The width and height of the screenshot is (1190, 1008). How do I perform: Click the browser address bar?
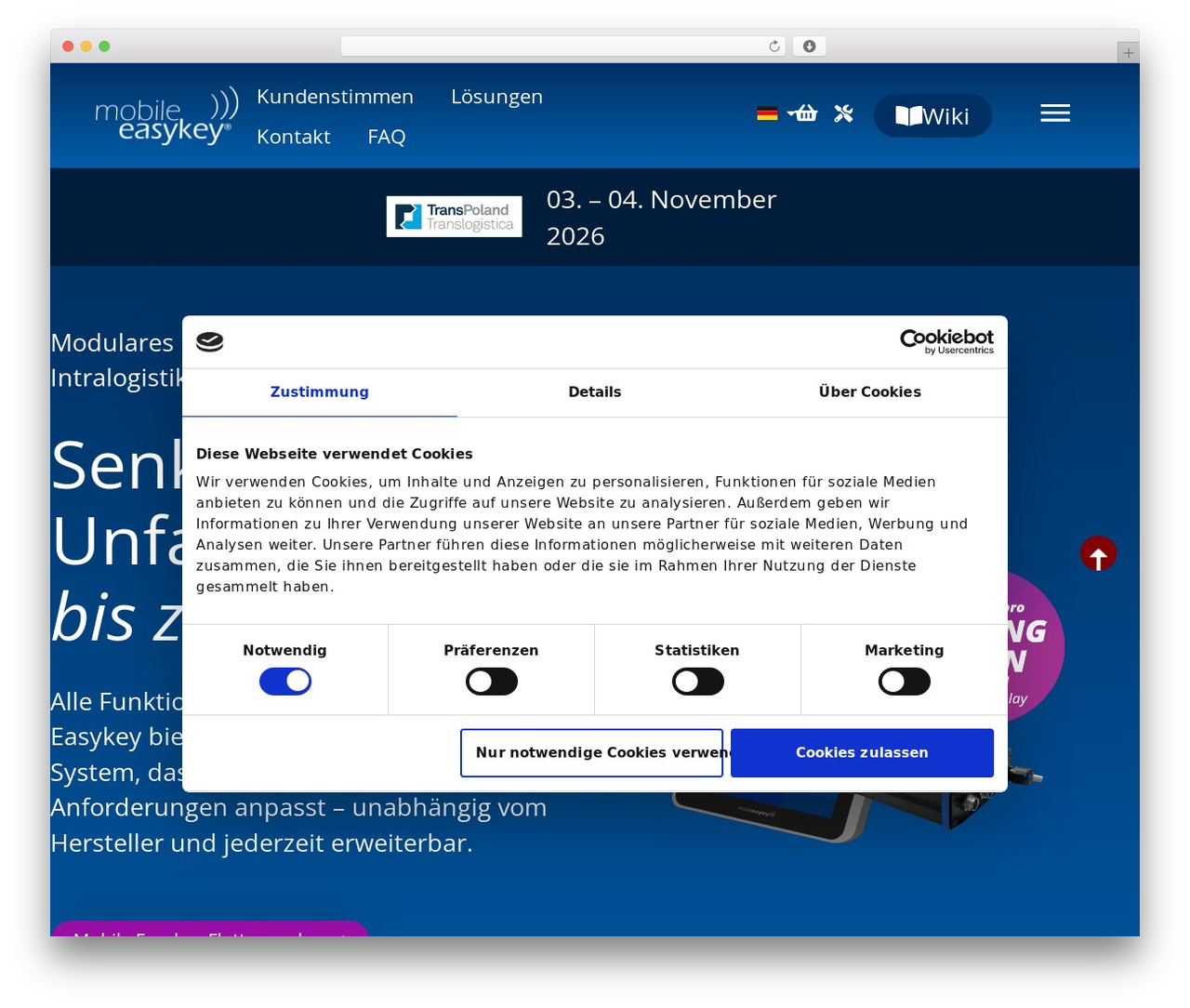click(563, 46)
